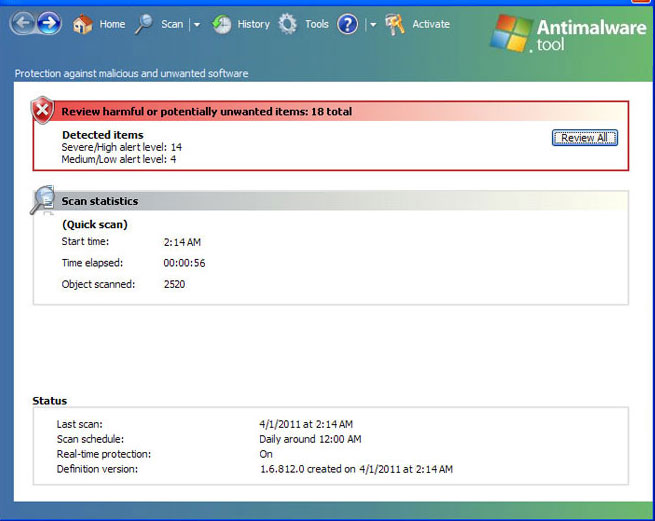This screenshot has width=655, height=521.
Task: Click the 'Scan schedule:' label
Action: tap(91, 440)
